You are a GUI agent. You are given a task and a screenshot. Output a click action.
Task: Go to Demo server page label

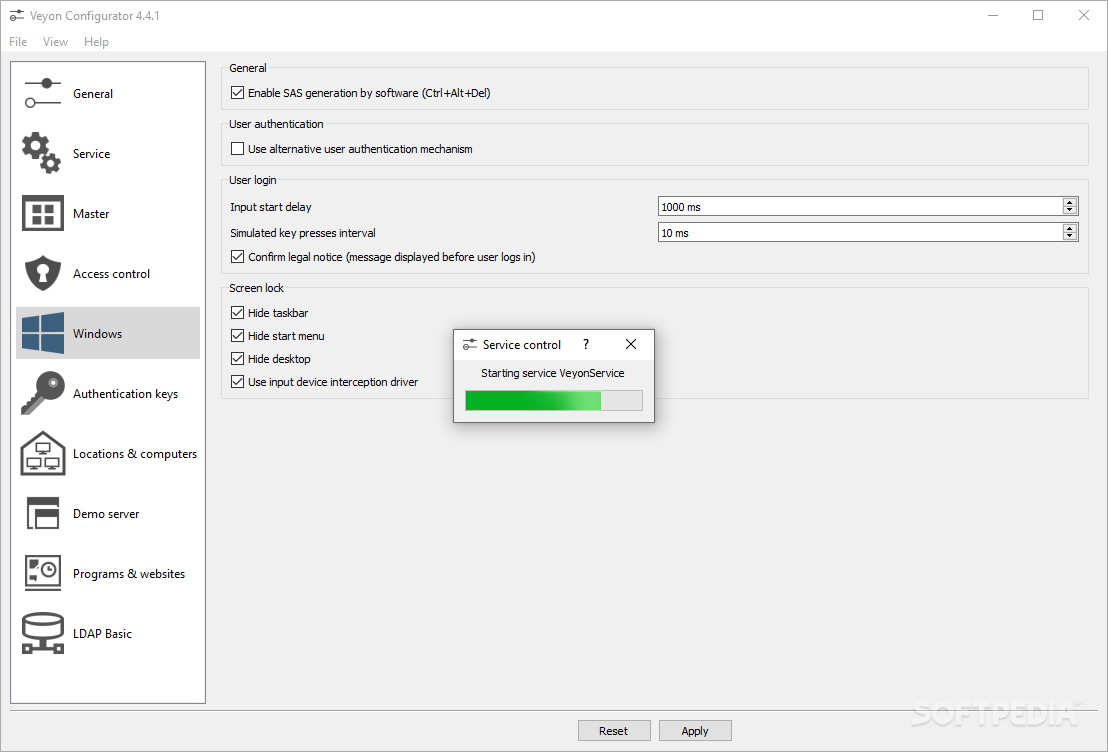[x=106, y=514]
